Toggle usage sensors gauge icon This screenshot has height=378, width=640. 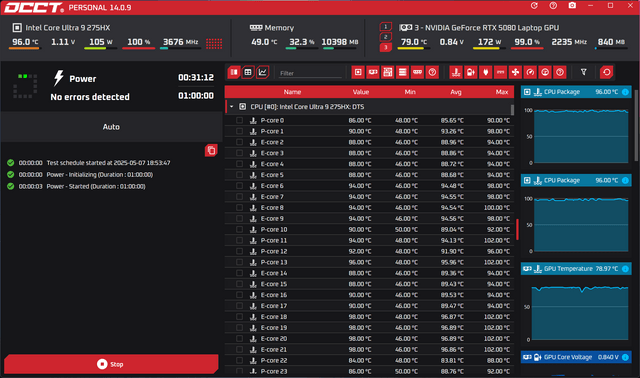coord(545,72)
